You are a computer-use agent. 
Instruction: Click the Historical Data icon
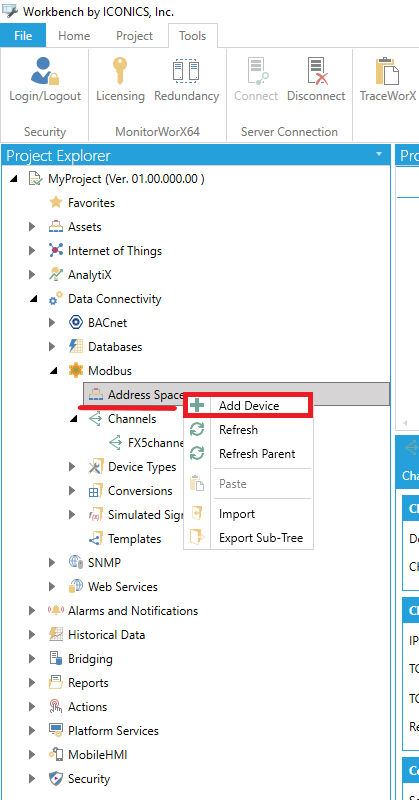55,634
